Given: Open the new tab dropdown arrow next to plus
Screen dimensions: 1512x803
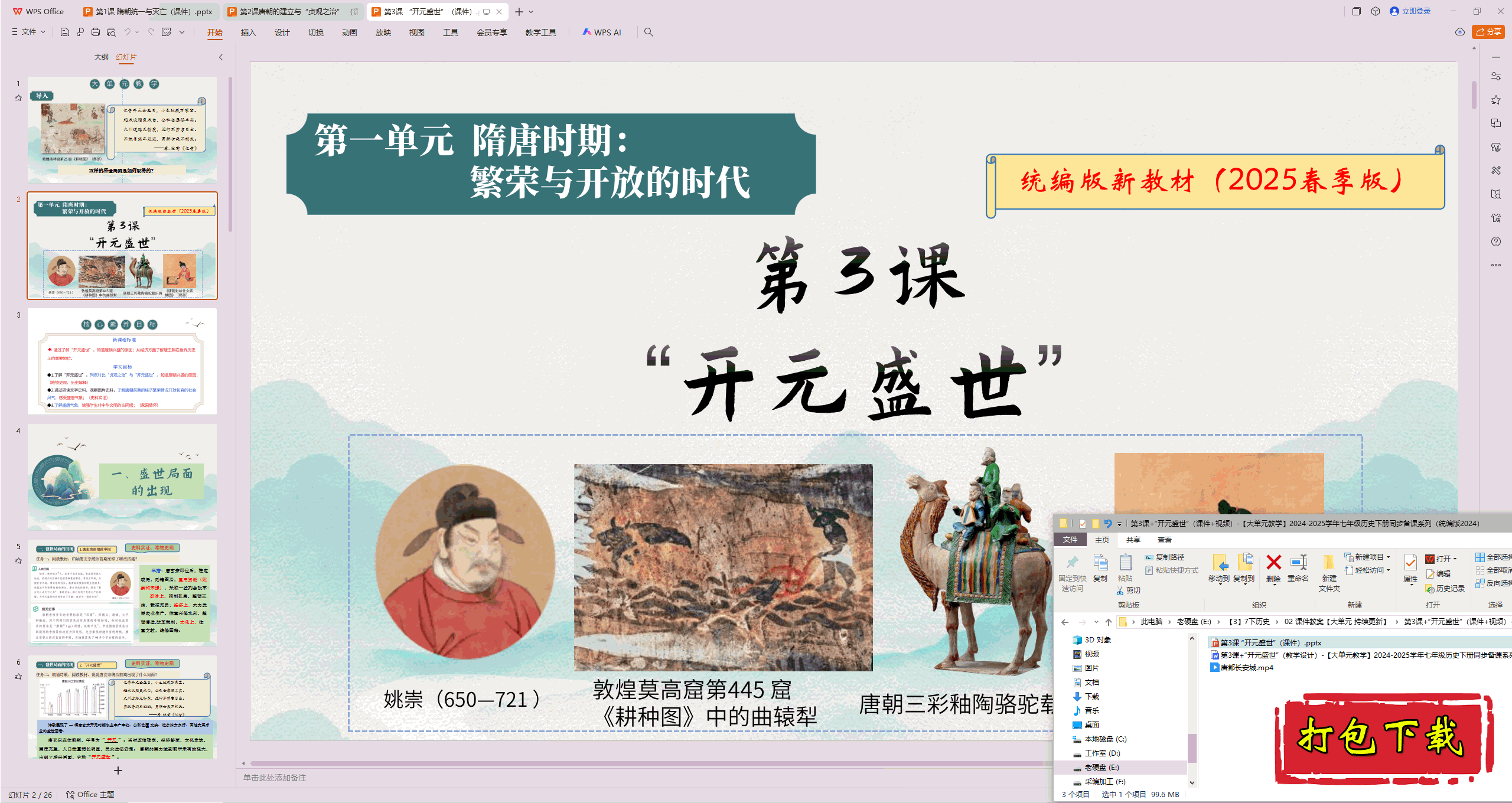Looking at the screenshot, I should click(531, 12).
